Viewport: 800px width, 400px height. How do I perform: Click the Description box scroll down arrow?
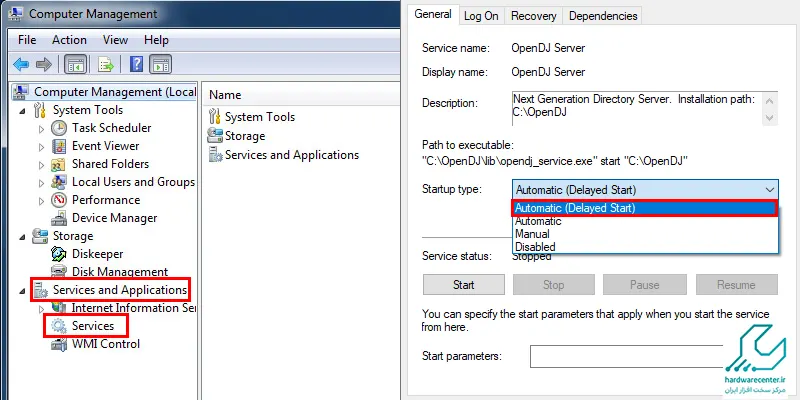770,118
